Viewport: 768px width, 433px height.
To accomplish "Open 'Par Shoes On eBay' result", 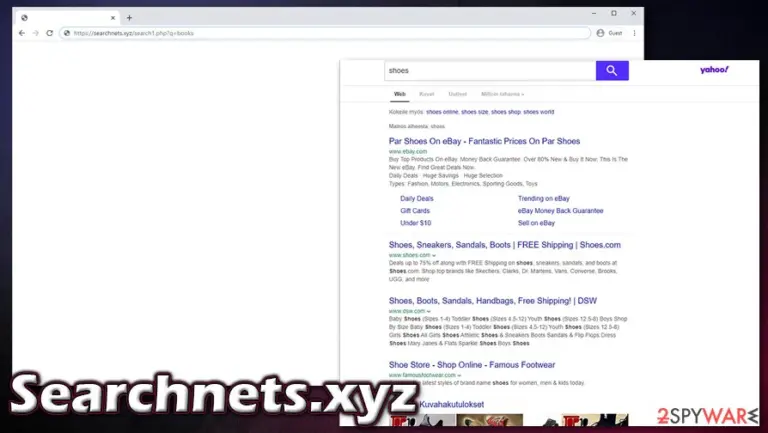I will pyautogui.click(x=484, y=141).
